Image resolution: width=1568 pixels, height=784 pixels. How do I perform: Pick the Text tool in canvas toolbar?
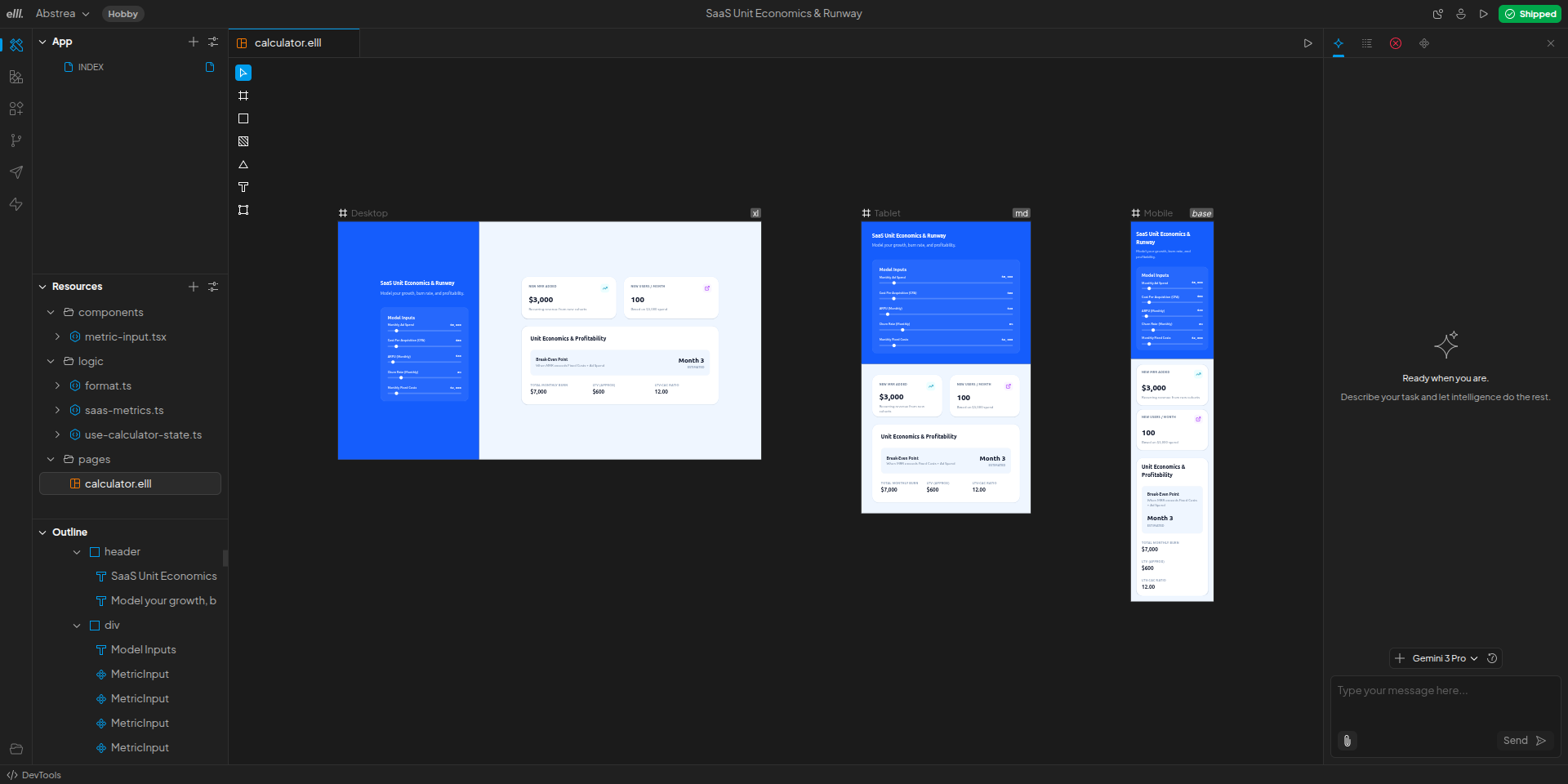coord(243,187)
